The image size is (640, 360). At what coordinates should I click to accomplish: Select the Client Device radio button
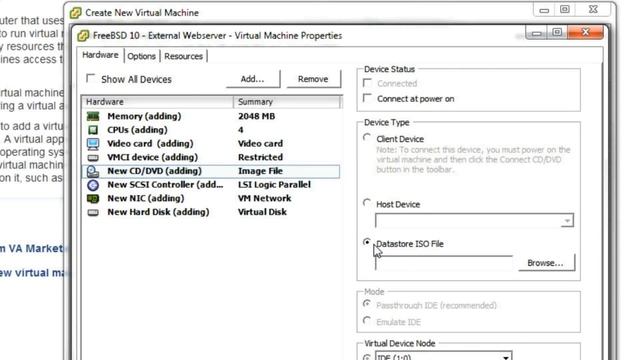(x=367, y=138)
